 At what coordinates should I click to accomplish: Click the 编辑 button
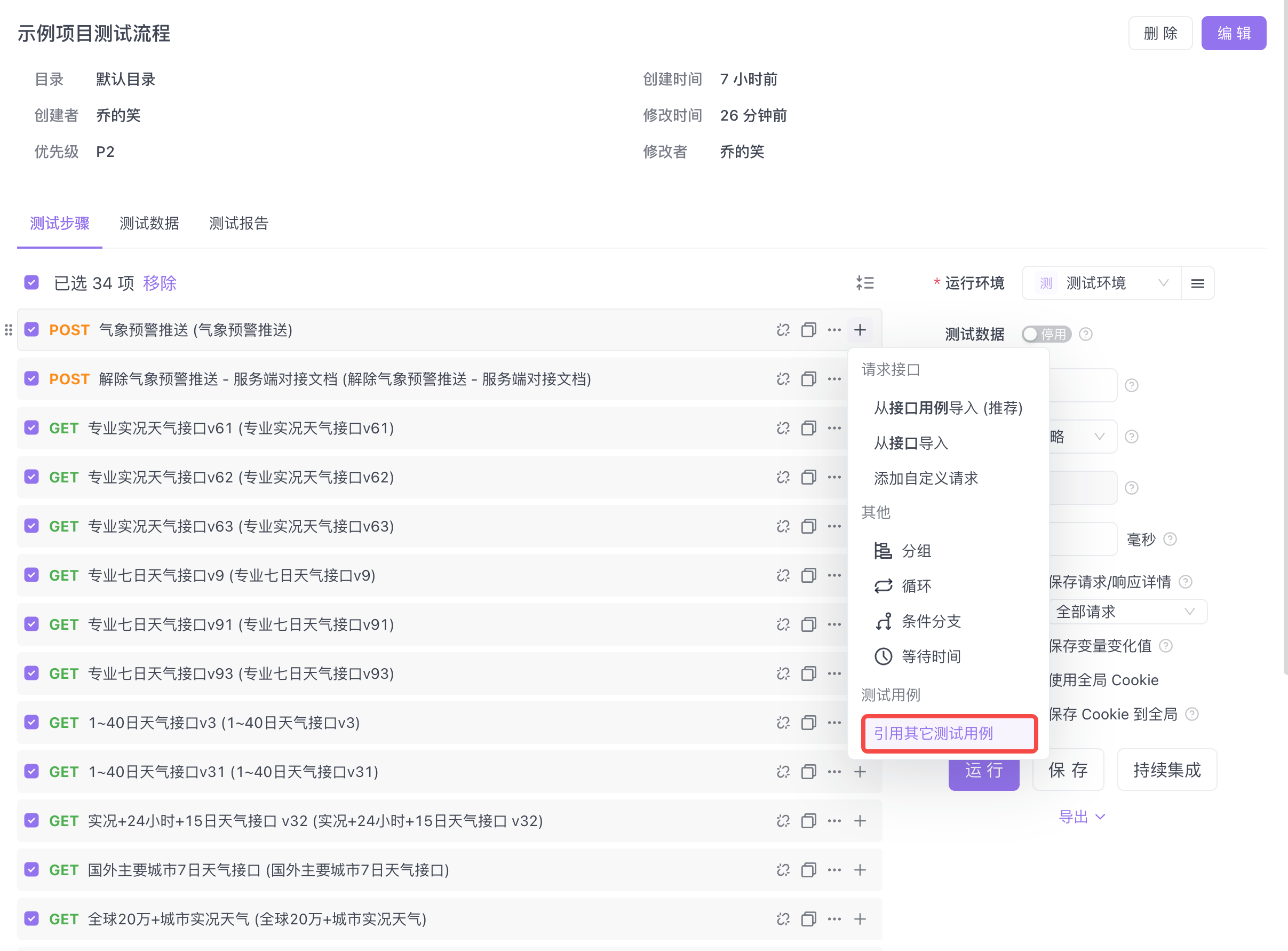click(x=1234, y=34)
